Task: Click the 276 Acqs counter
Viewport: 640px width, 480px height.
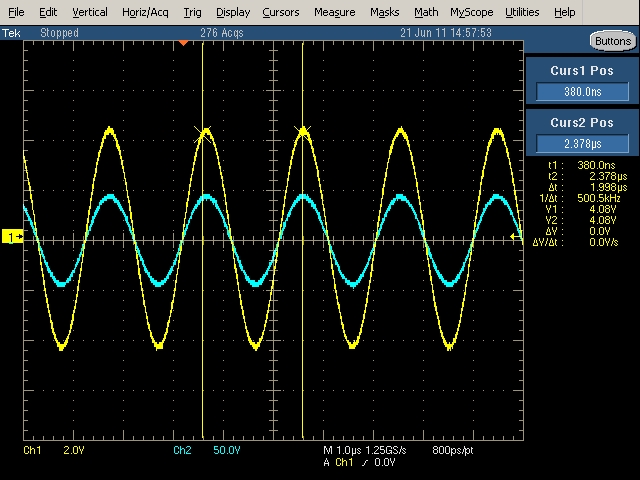Action: (222, 33)
